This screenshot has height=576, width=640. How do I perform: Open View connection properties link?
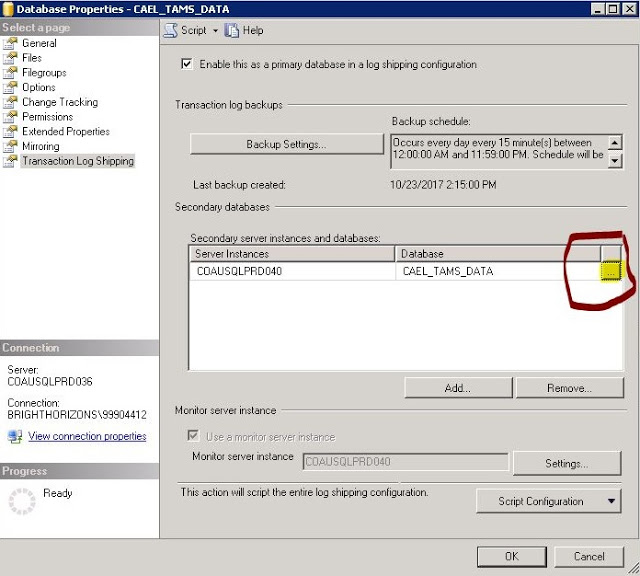87,436
